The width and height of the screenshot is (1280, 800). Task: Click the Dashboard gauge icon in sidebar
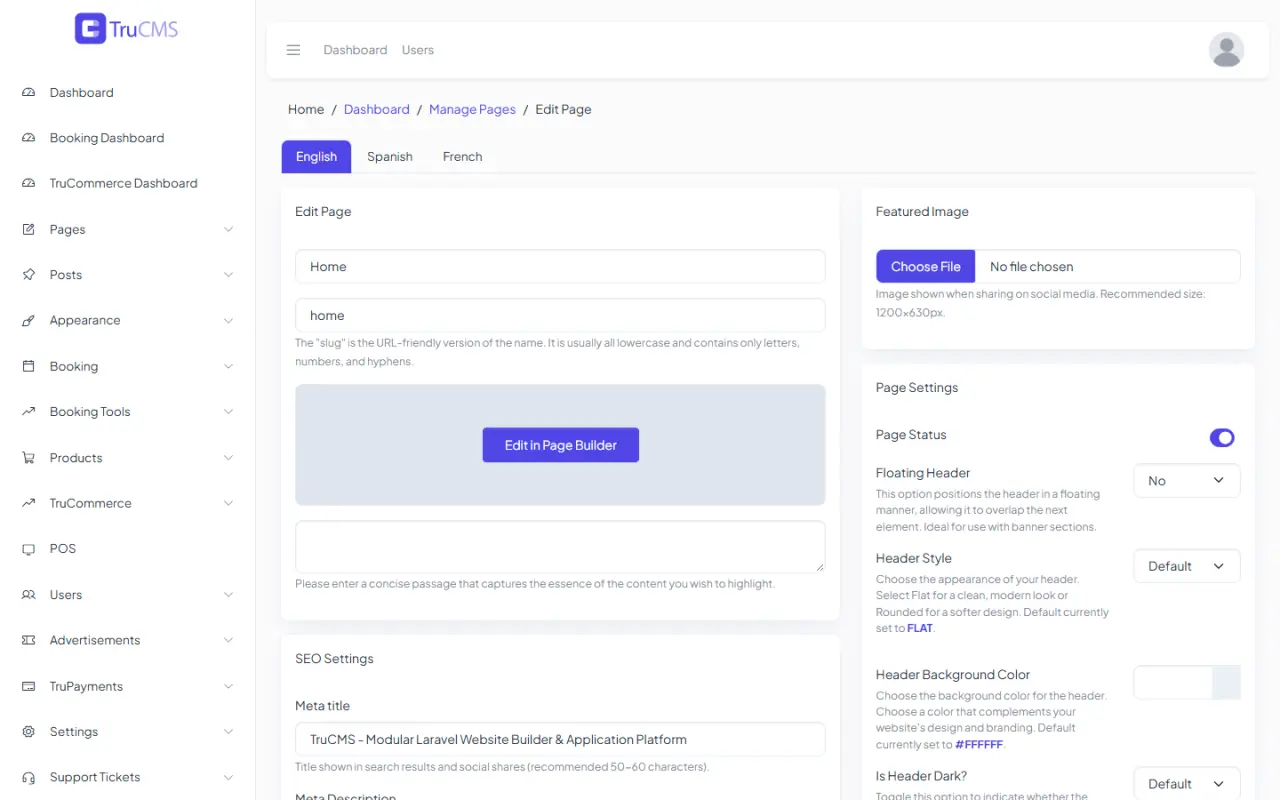29,92
